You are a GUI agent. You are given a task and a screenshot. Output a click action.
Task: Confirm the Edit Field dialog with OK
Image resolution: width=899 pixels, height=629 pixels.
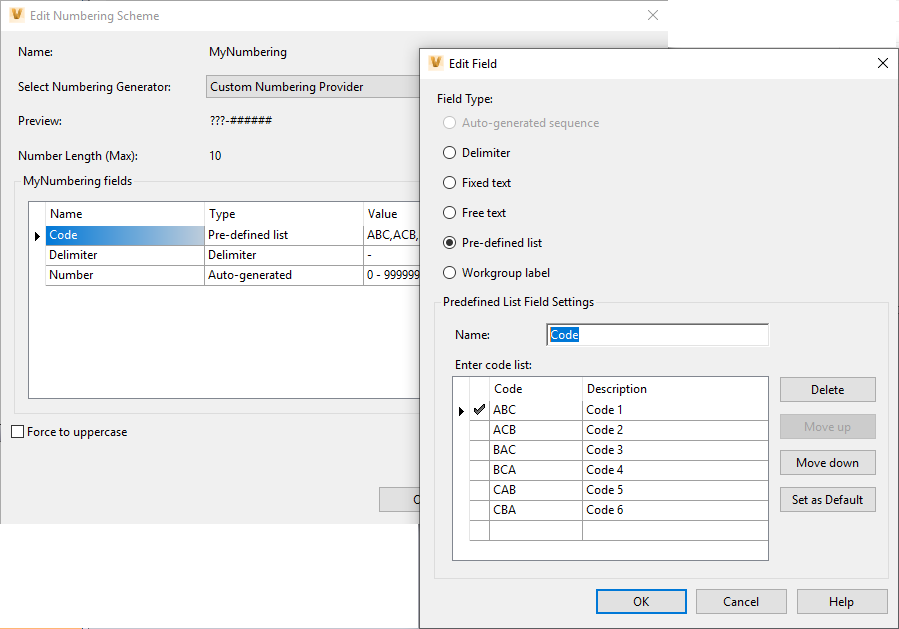(640, 601)
